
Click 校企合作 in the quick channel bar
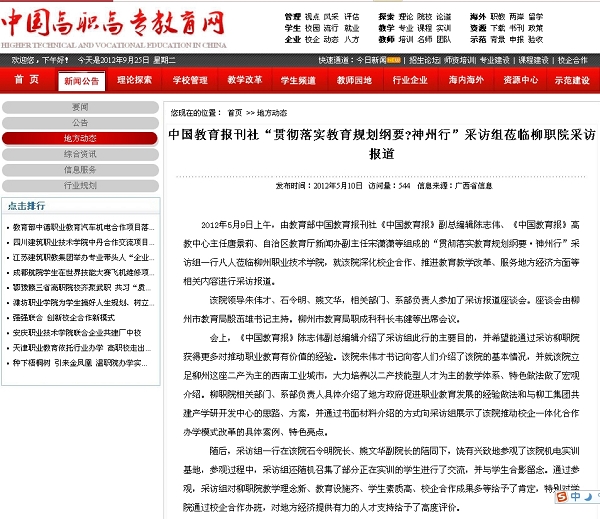573,60
